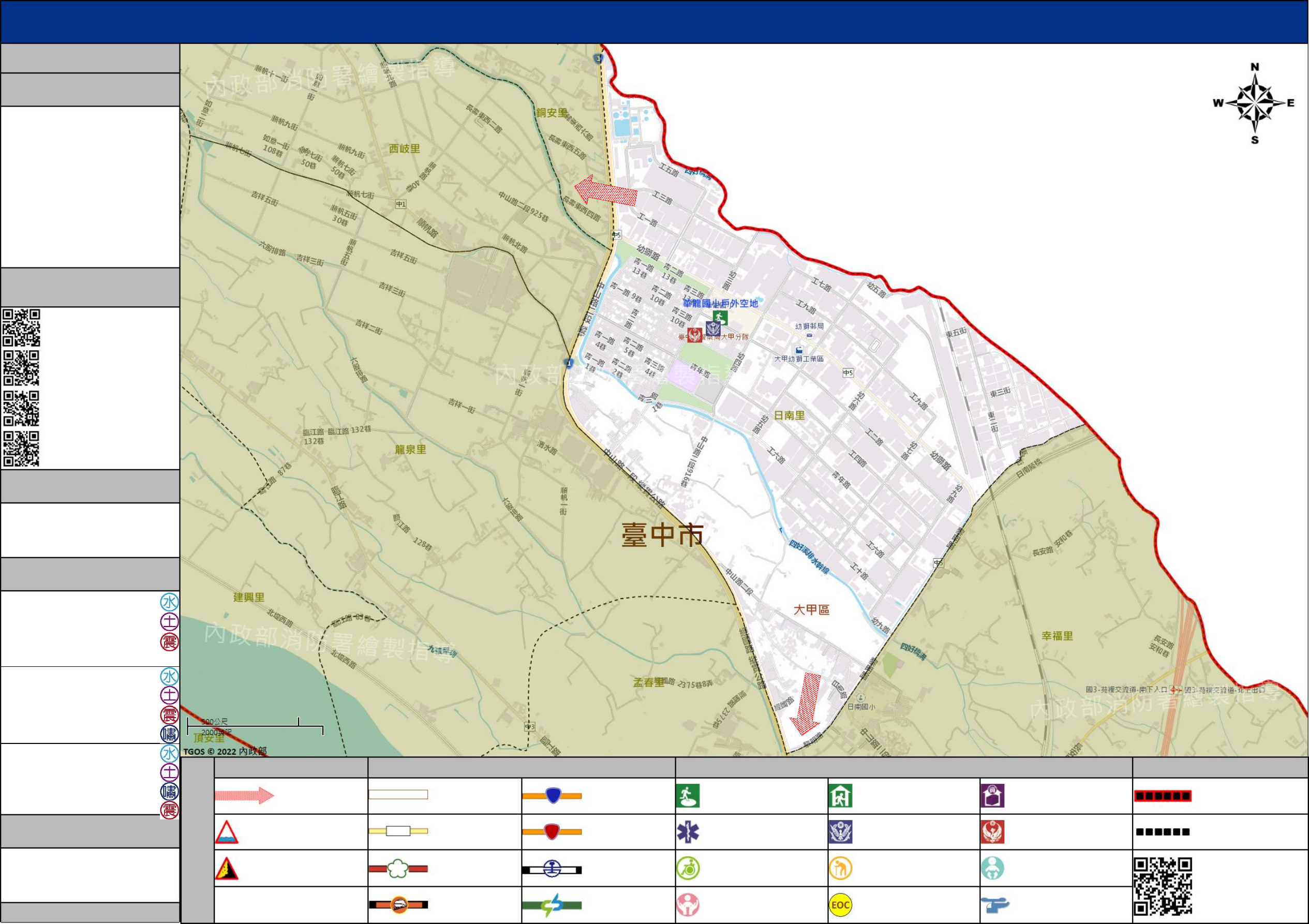Click the TGOS © 2022 內政部 attribution
The width and height of the screenshot is (1309, 924).
tap(225, 751)
